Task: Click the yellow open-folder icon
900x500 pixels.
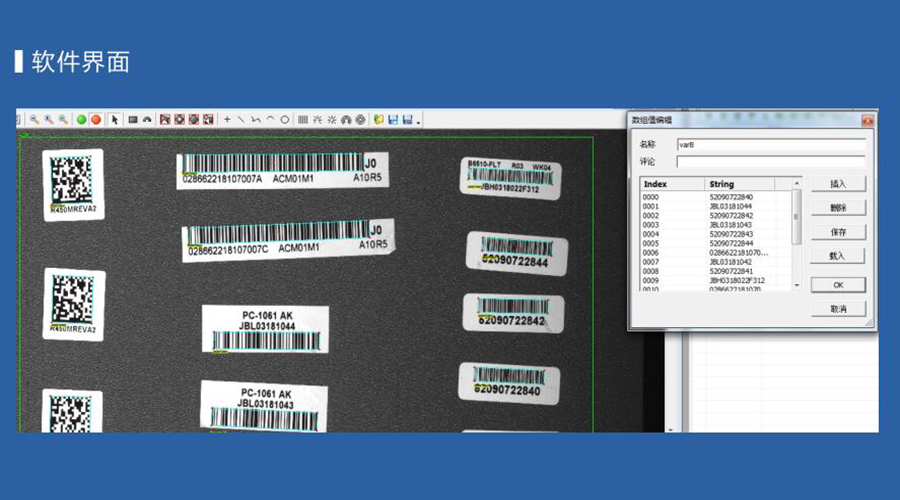Action: (x=378, y=119)
